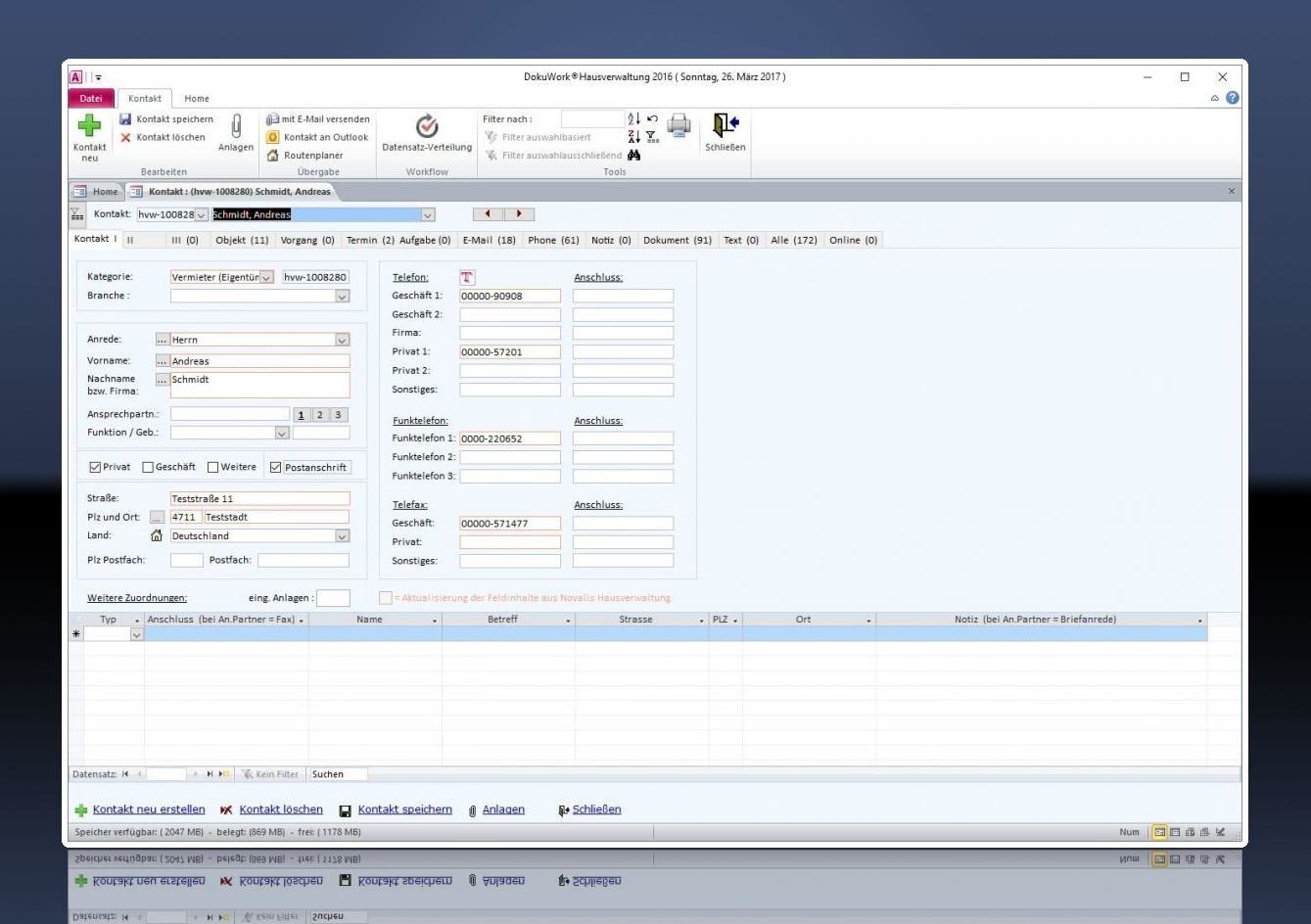
Task: Click the green plus Kontakt neu icon
Action: (89, 126)
